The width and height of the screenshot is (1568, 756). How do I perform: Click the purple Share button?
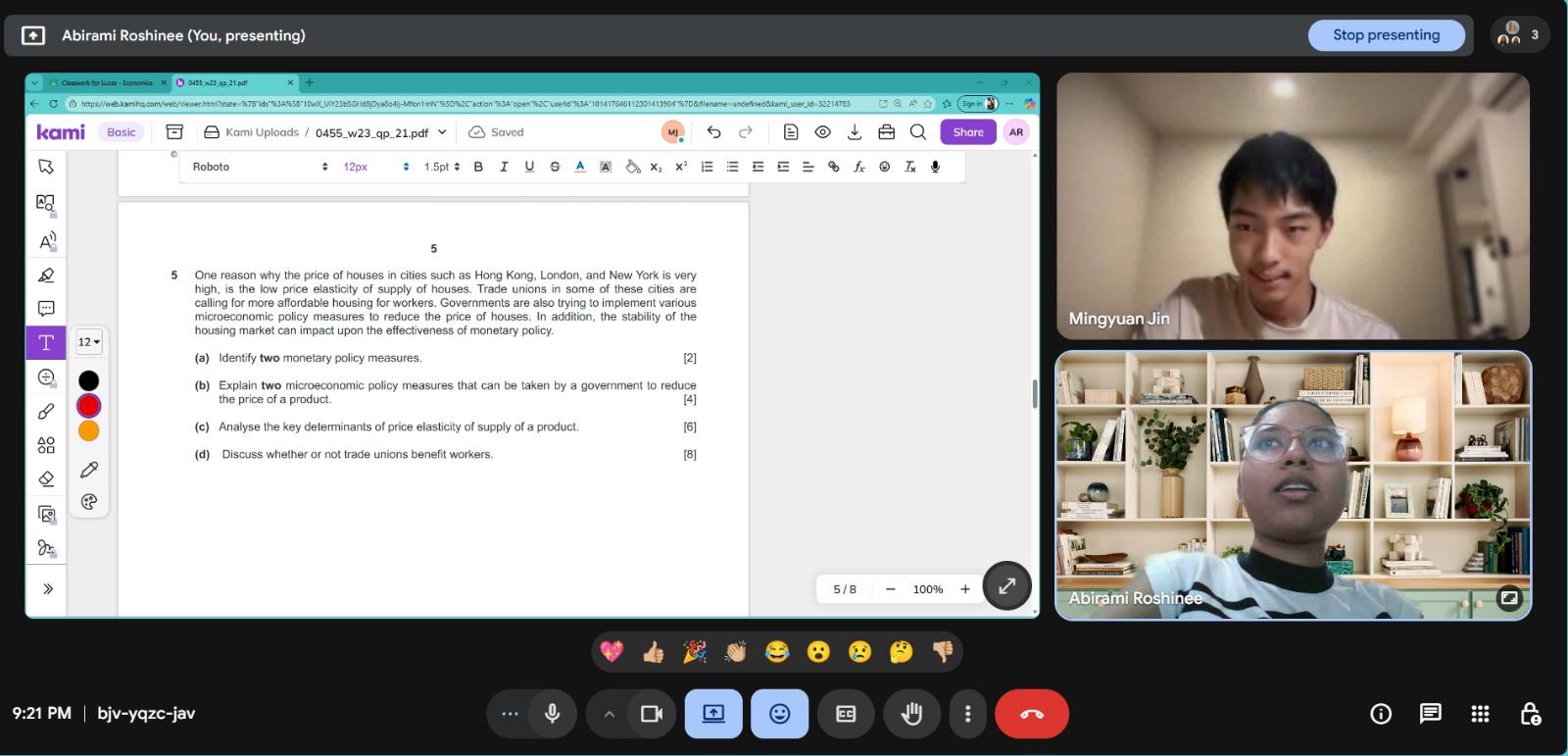tap(967, 132)
